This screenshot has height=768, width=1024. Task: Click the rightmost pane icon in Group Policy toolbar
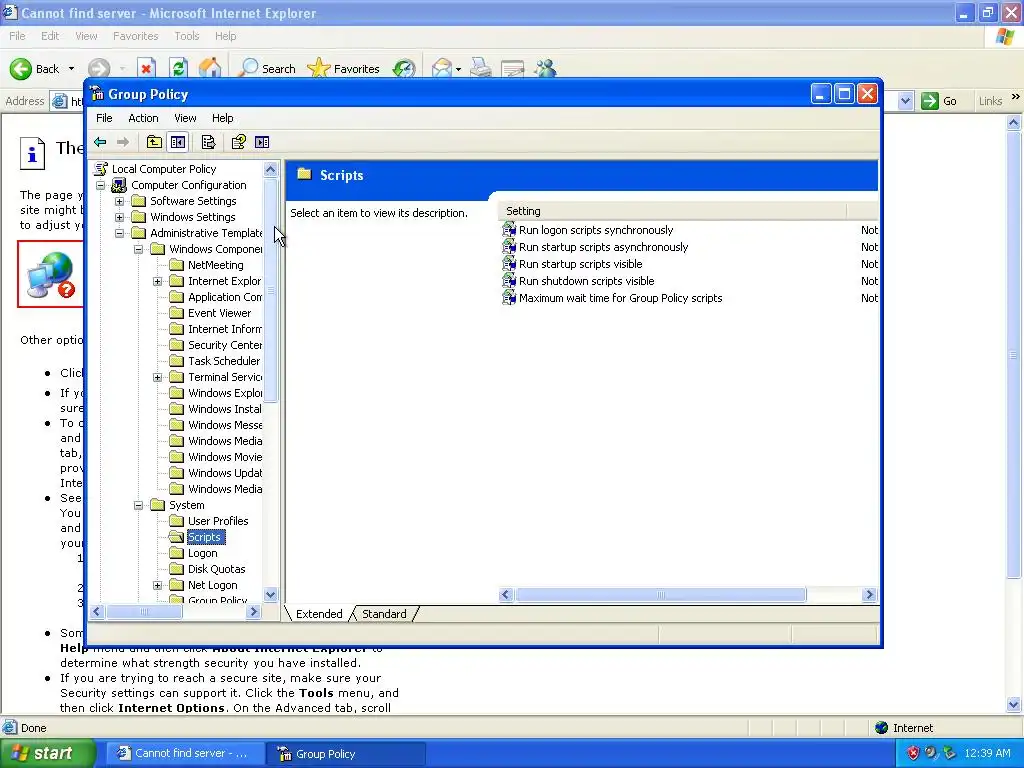pyautogui.click(x=262, y=142)
